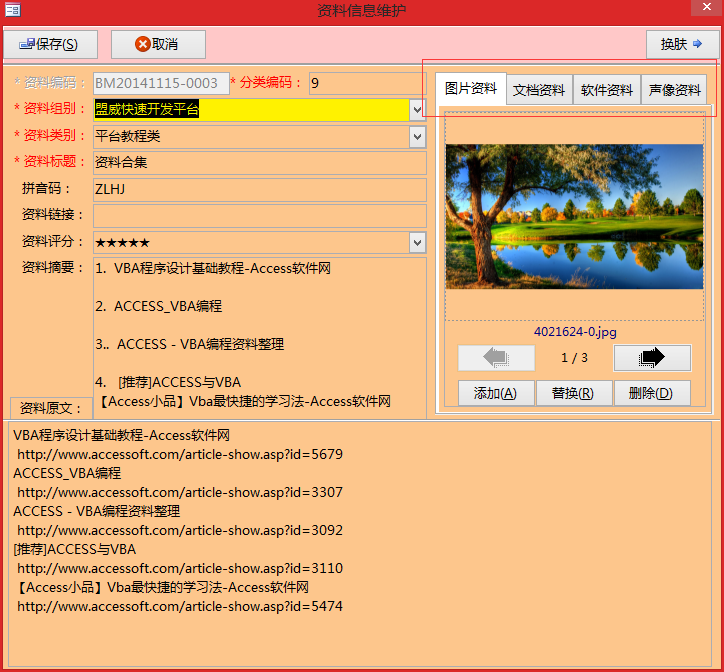Click the 取消 cancel button
This screenshot has height=672, width=724.
coord(158,44)
